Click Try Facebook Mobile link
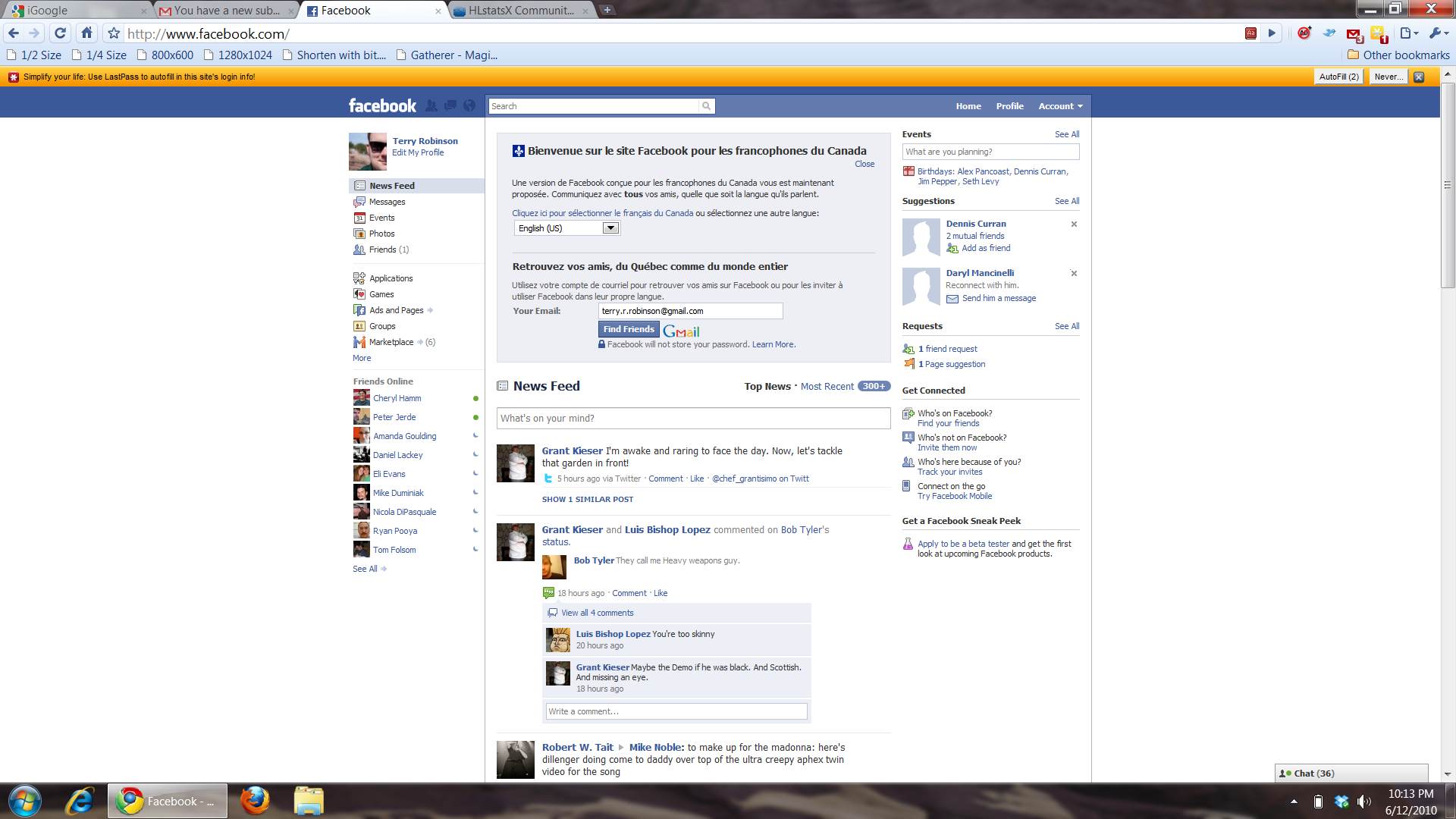The image size is (1456, 819). (x=955, y=496)
